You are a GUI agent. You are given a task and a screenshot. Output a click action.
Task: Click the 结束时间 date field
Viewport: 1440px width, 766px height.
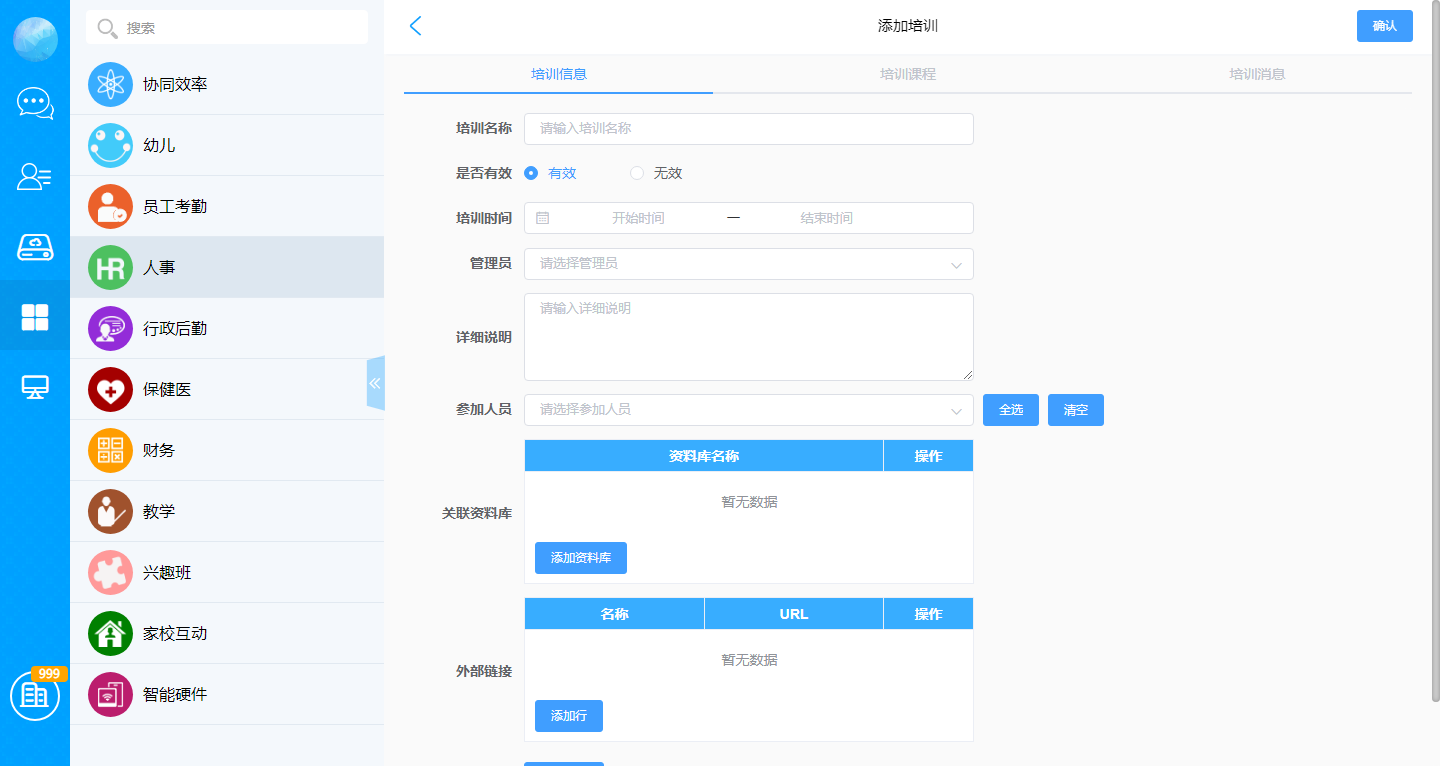click(826, 218)
